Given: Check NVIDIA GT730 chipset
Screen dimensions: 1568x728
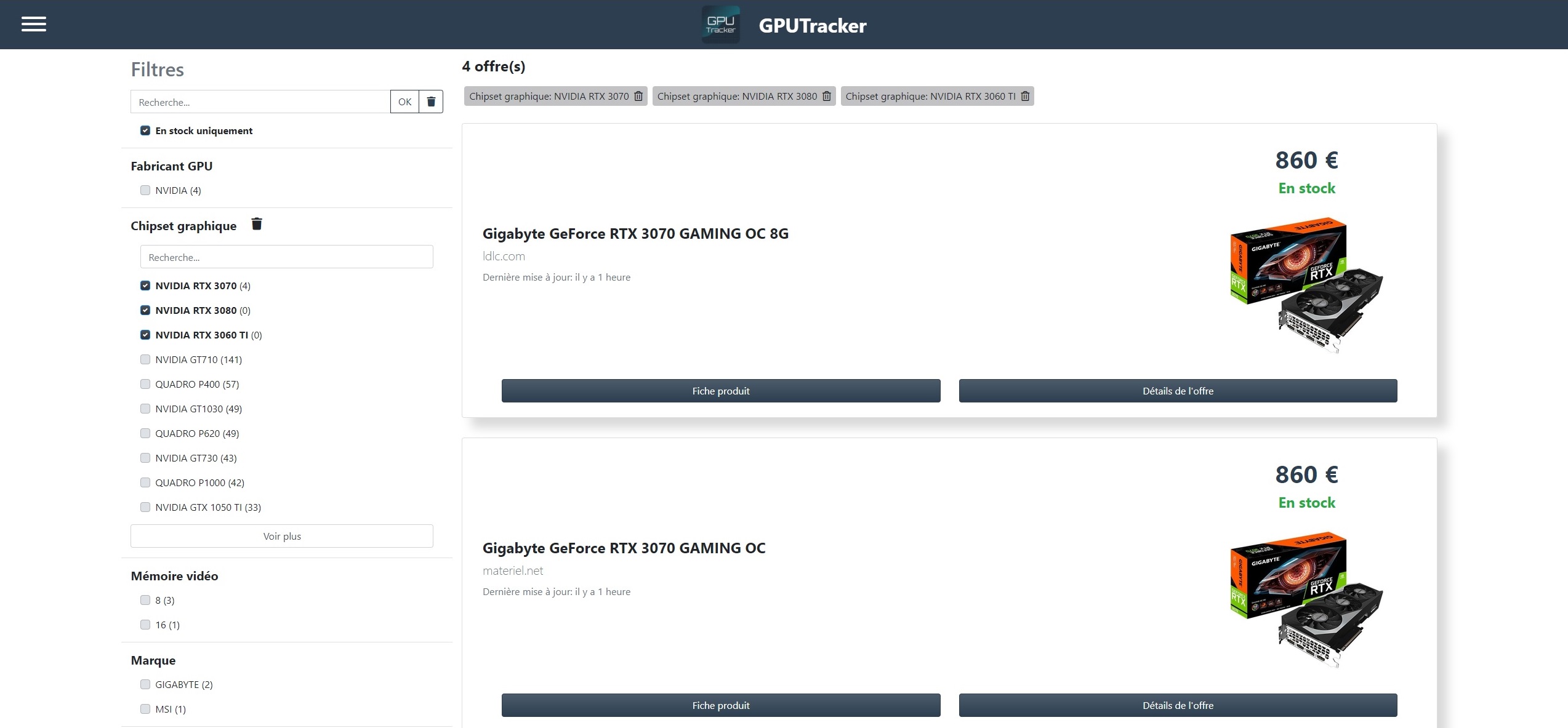Looking at the screenshot, I should point(145,458).
